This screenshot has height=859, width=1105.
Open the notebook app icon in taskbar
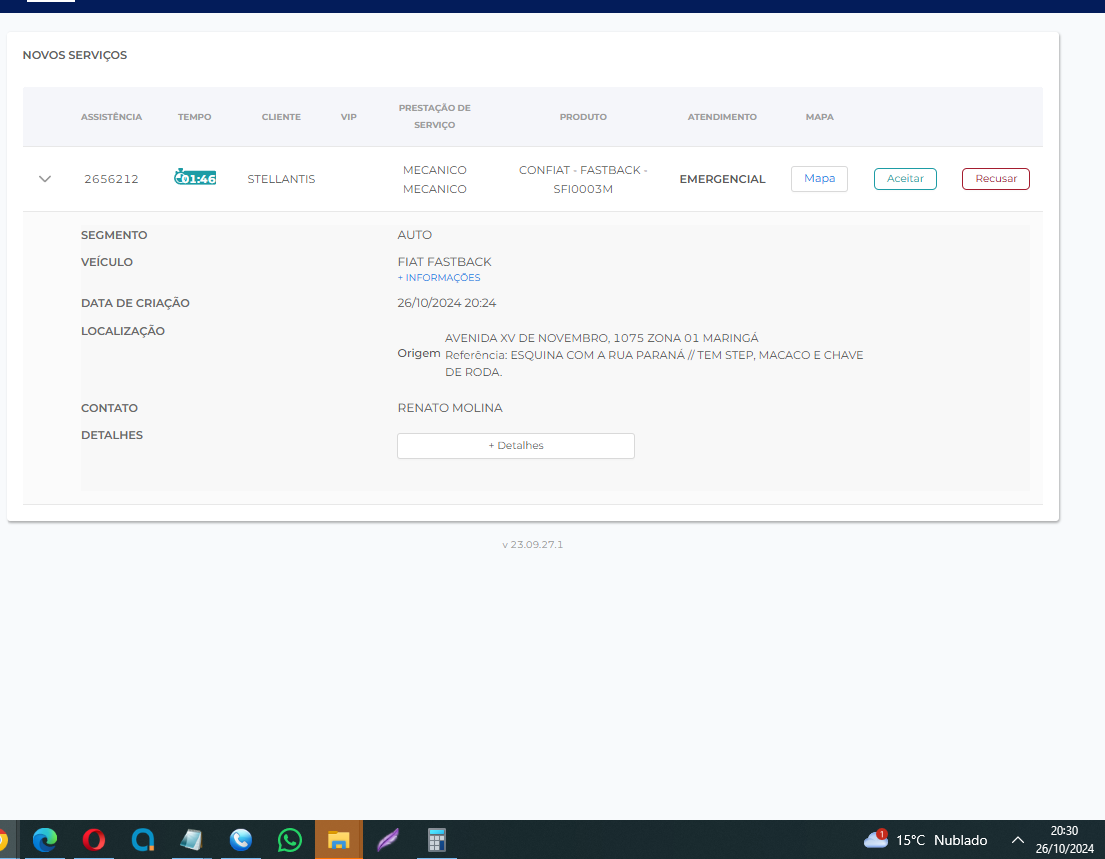tap(191, 840)
